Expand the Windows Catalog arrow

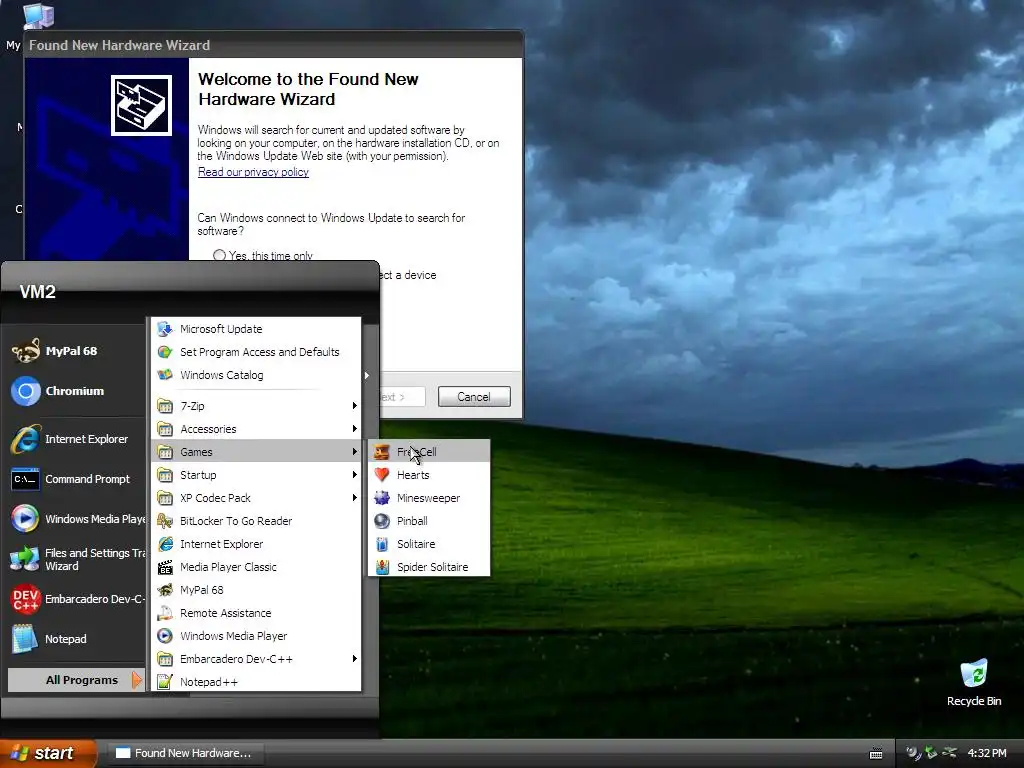[366, 376]
